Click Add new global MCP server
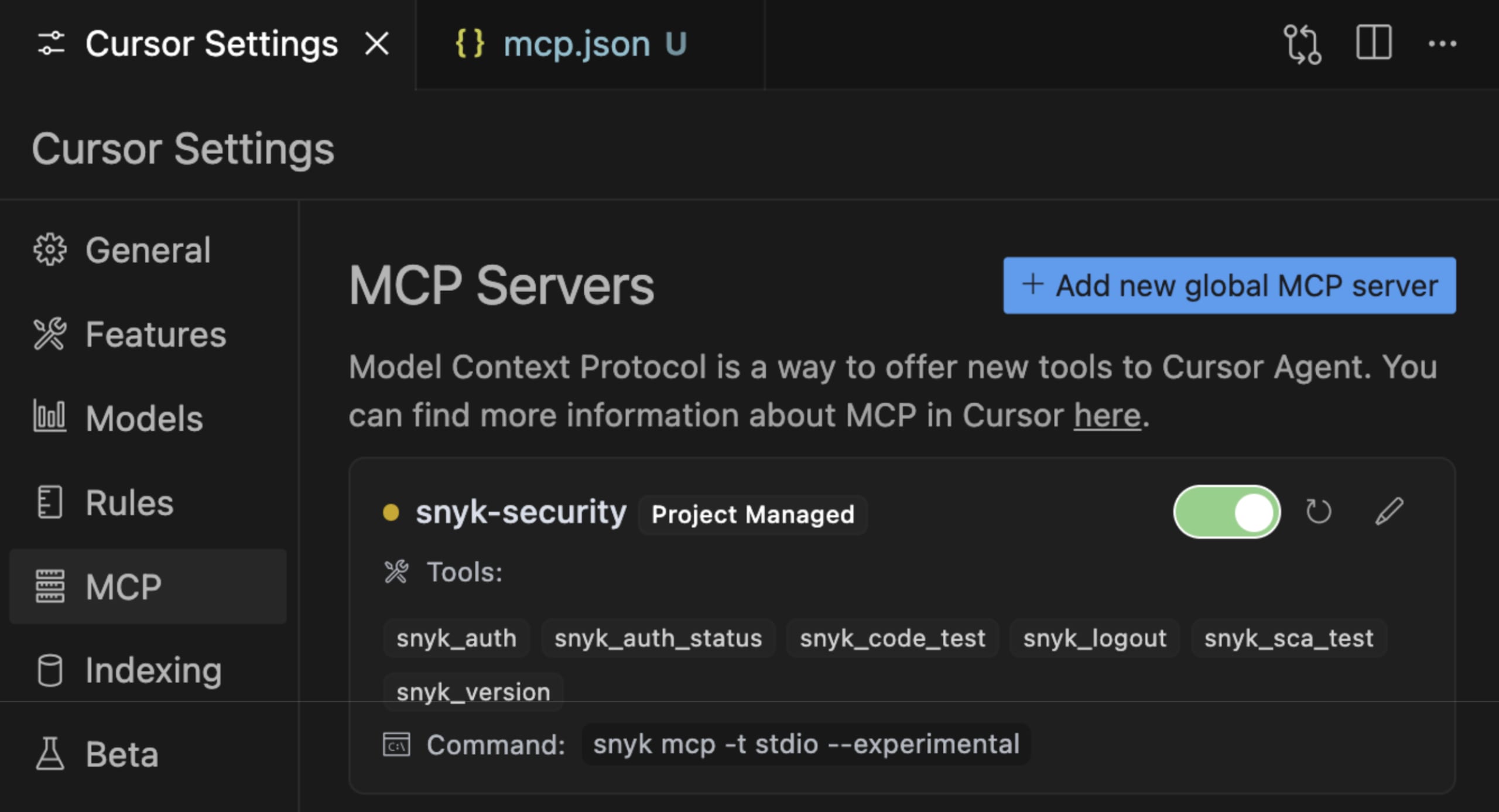 (x=1230, y=286)
